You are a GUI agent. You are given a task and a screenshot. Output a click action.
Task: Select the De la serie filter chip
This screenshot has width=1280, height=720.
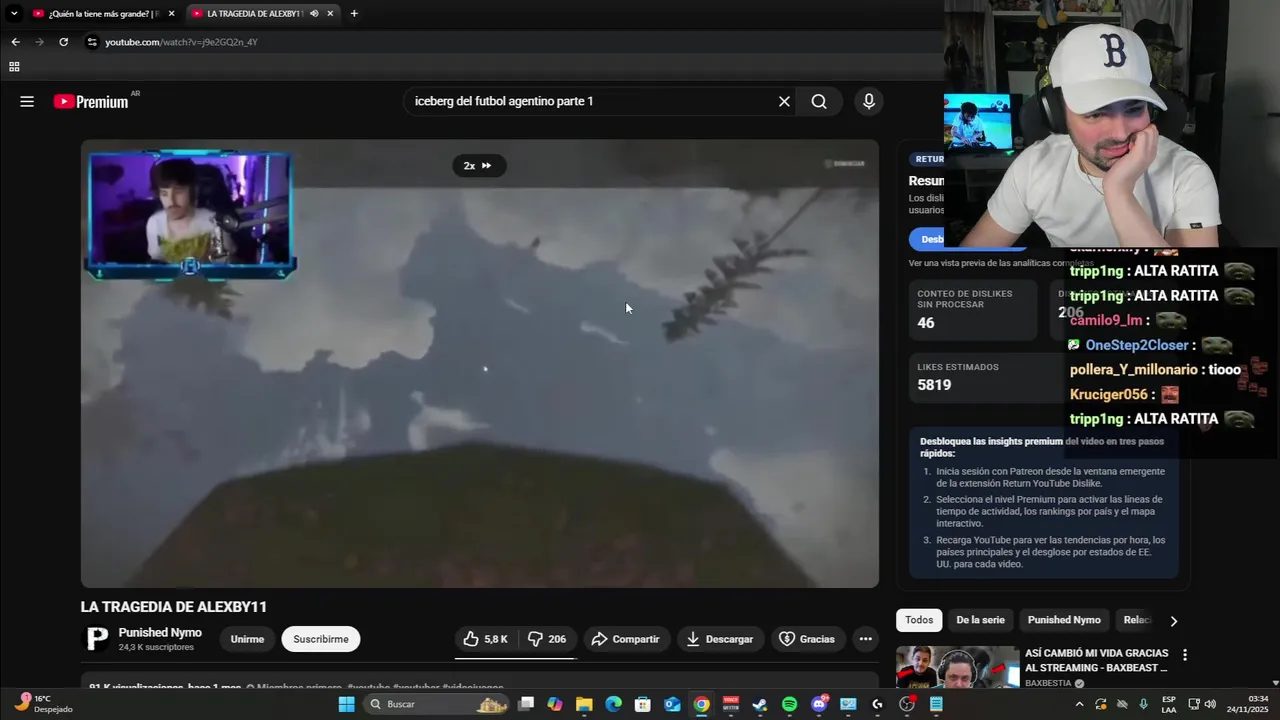click(x=980, y=620)
